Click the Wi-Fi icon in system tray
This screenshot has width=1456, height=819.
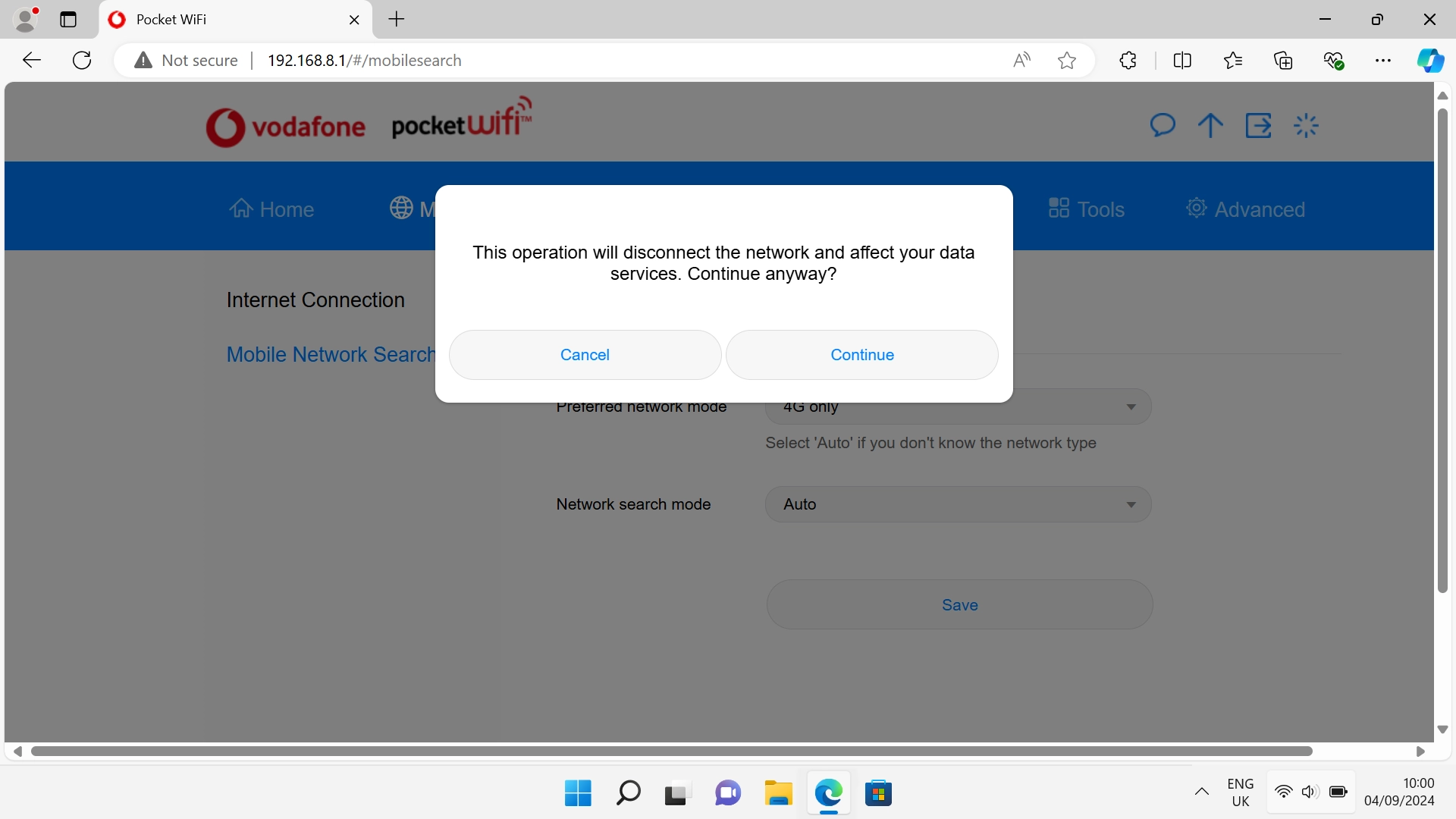[1282, 792]
